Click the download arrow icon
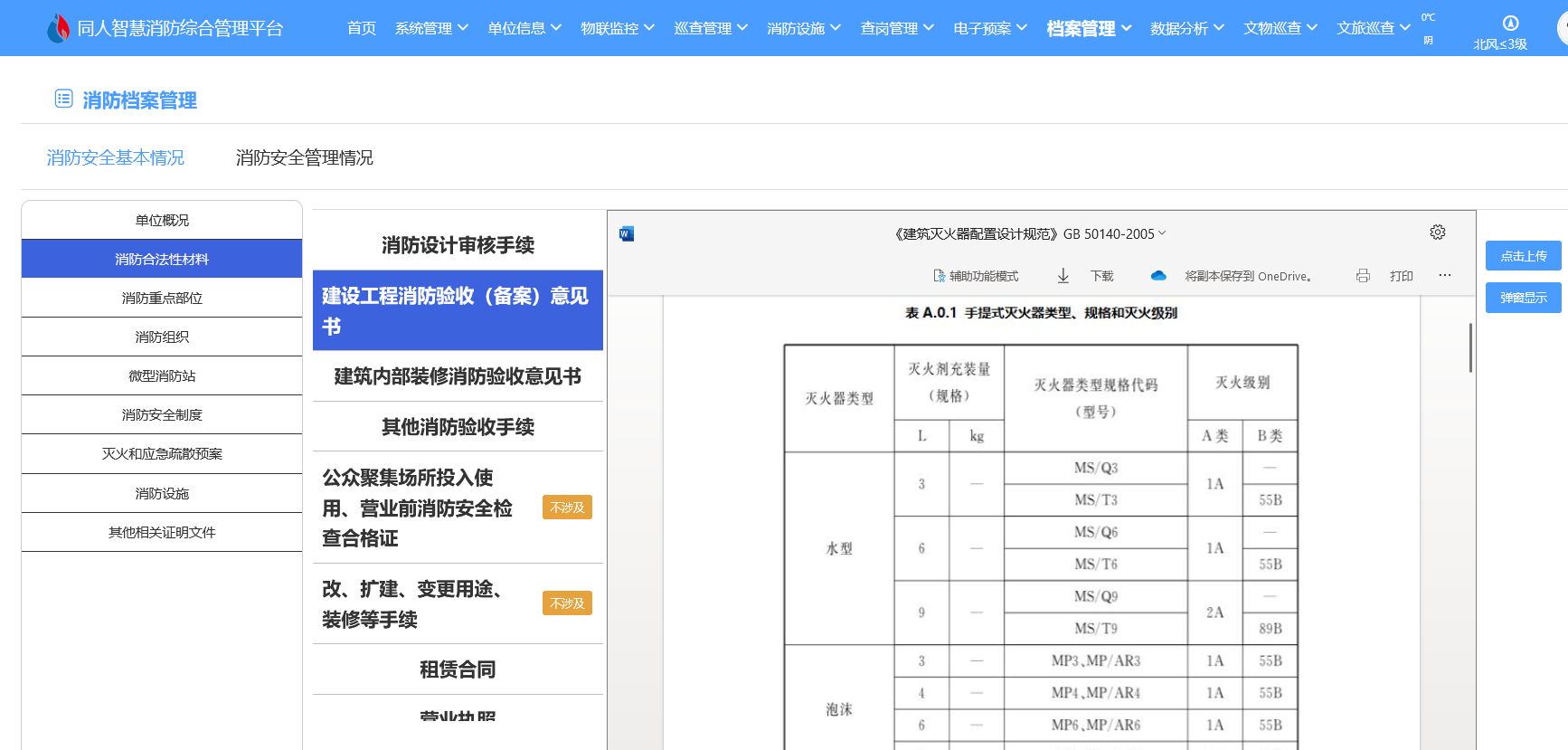The width and height of the screenshot is (1568, 750). point(1063,276)
